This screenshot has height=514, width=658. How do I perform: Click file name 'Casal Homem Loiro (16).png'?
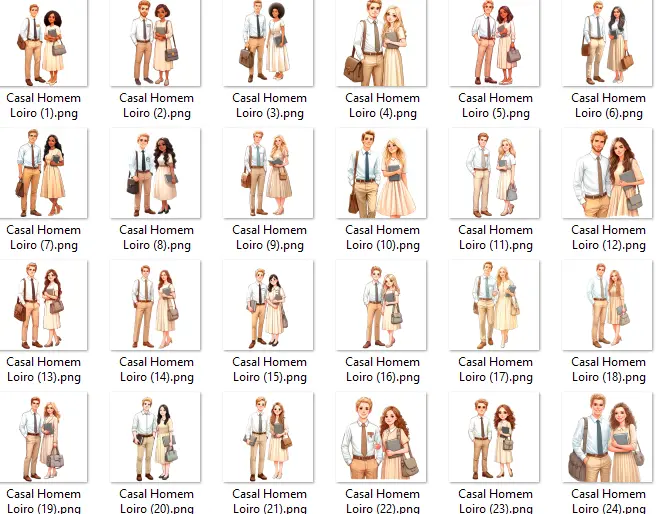coord(382,369)
